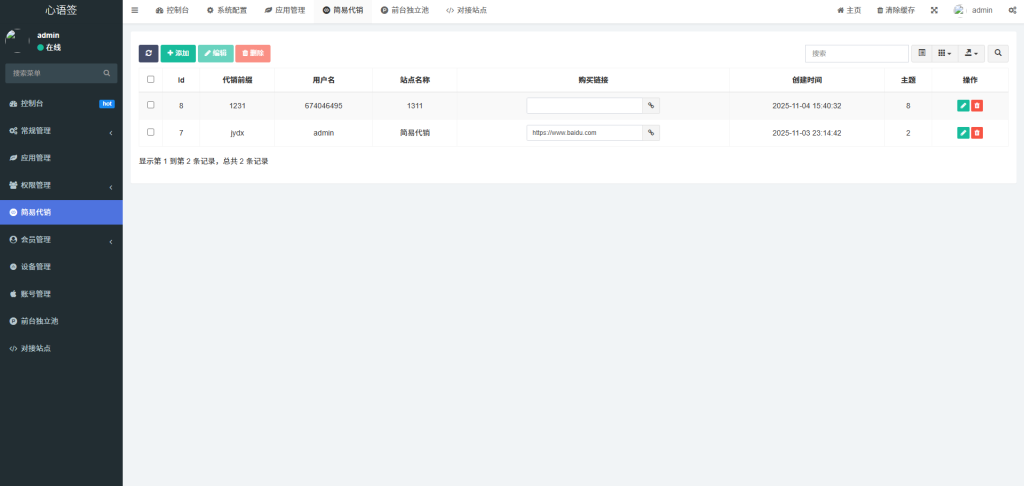
Task: Click the green 添加 add button
Action: (178, 54)
